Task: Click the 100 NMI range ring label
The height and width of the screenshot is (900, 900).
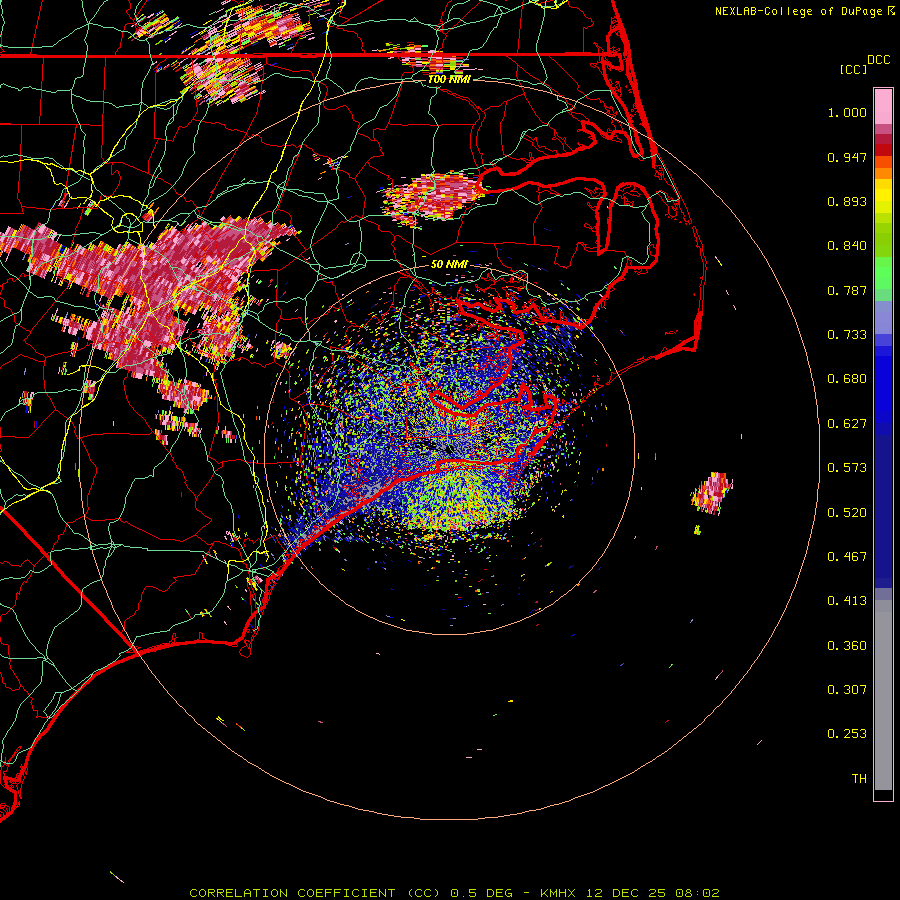Action: coord(449,79)
